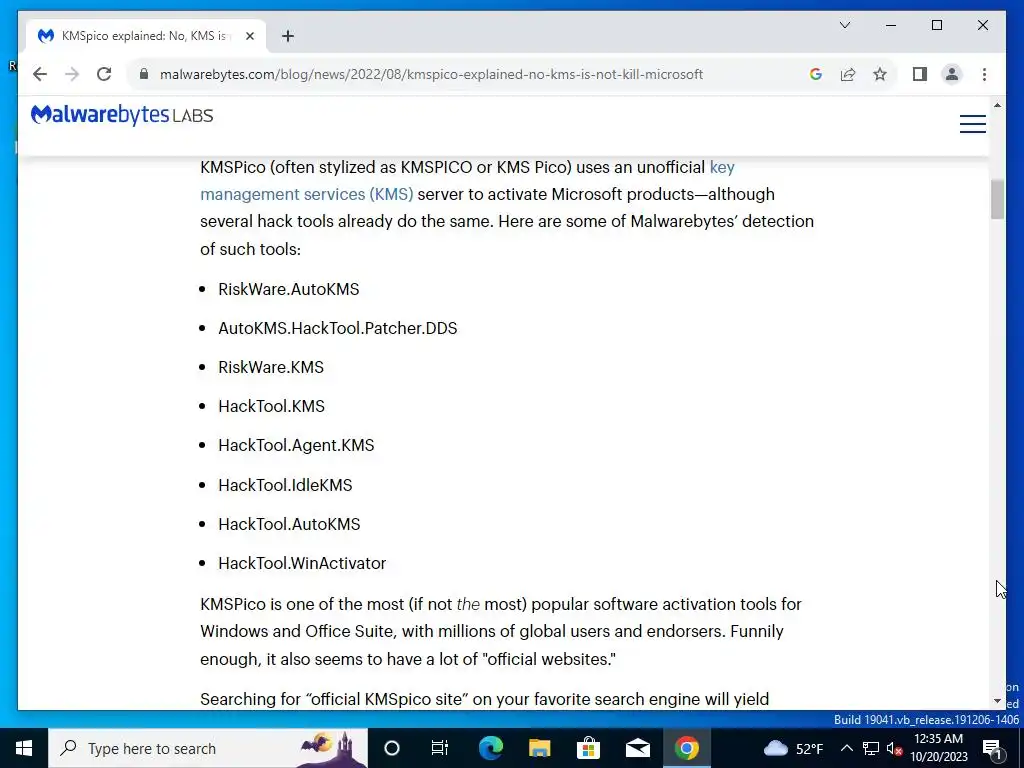Show hidden system tray icons
Image resolution: width=1024 pixels, height=768 pixels.
[x=846, y=748]
